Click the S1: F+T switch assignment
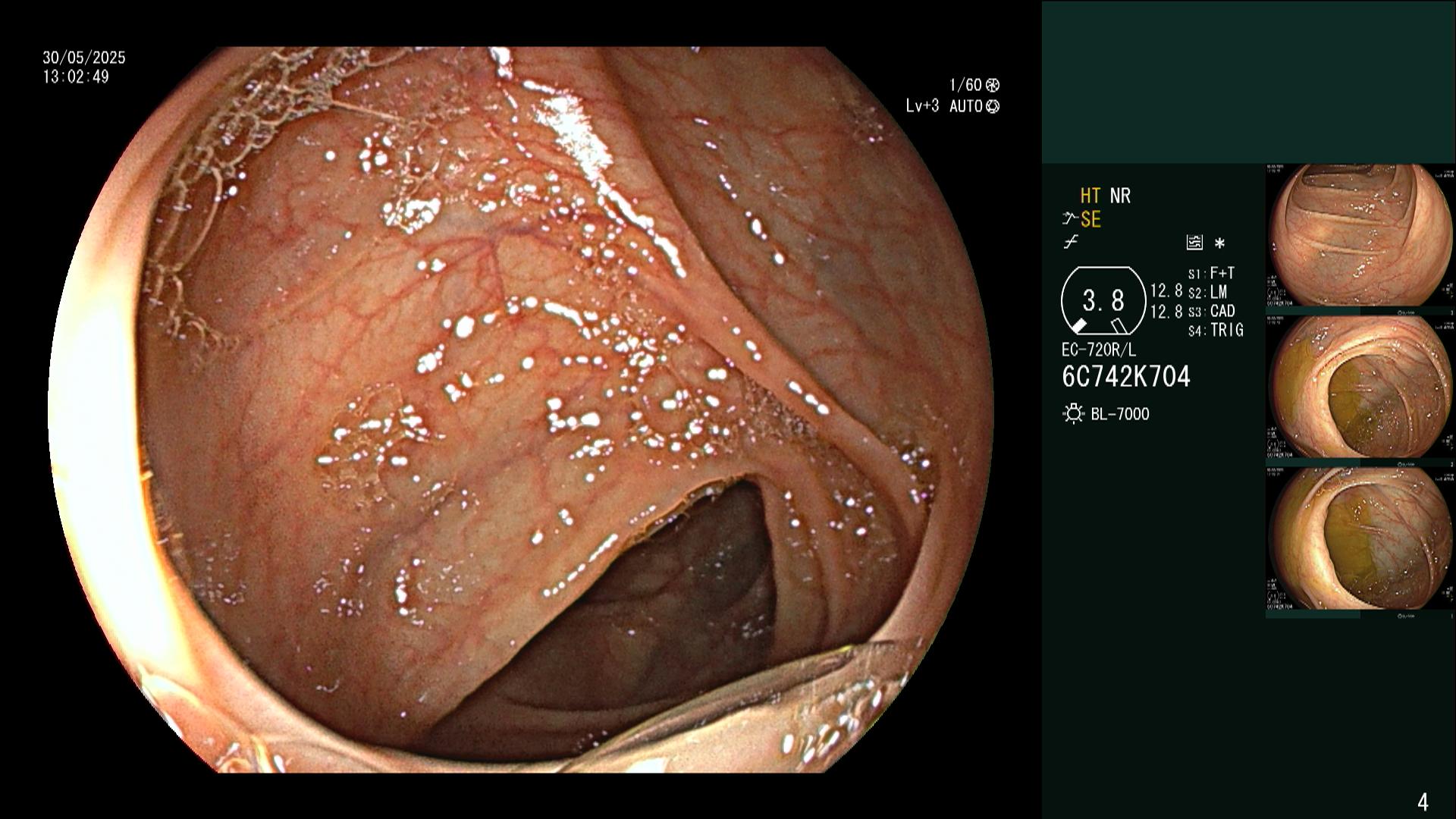This screenshot has width=1456, height=819. 1211,273
